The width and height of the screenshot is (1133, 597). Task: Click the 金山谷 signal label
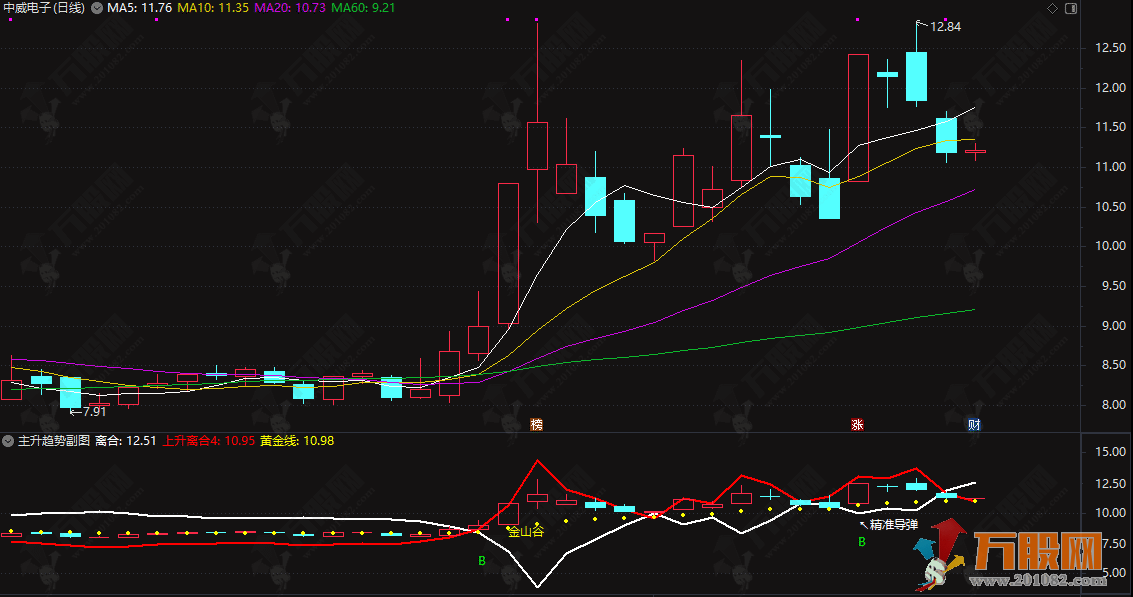[x=526, y=532]
